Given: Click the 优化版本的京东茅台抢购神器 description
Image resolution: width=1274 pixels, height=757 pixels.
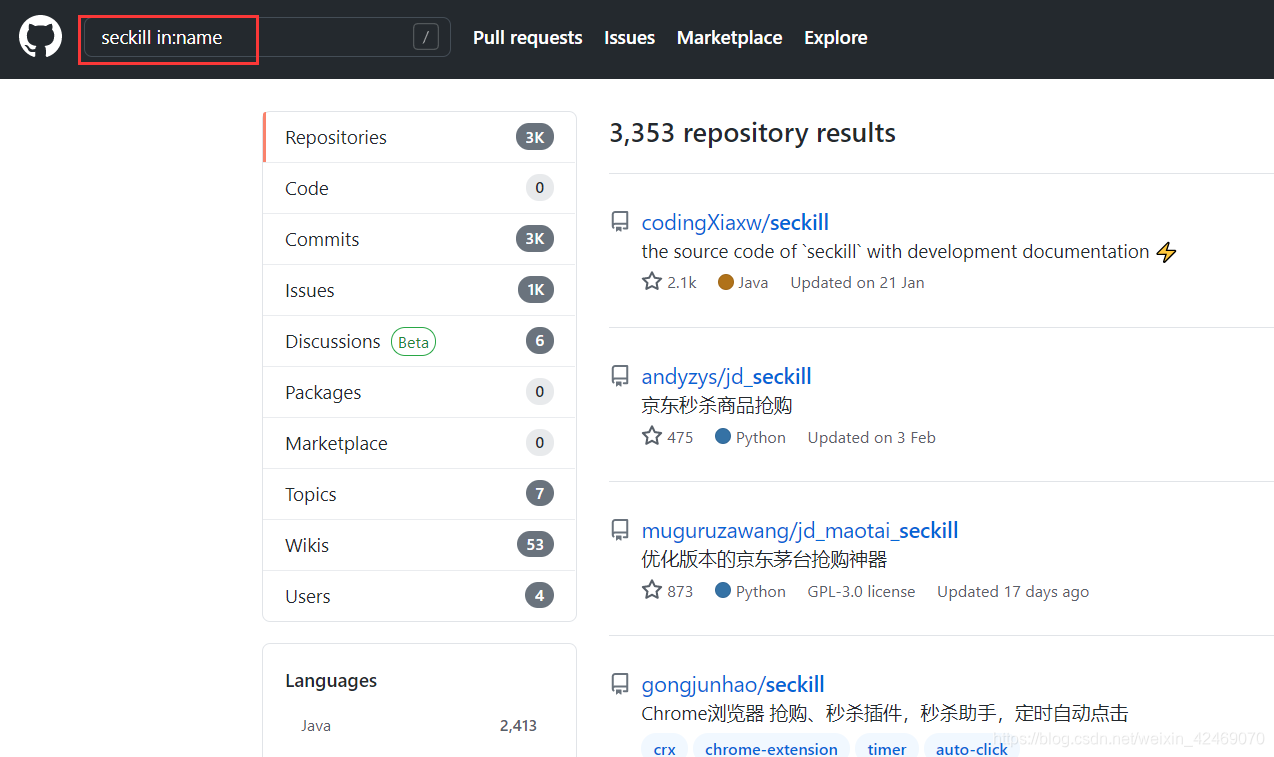Looking at the screenshot, I should pyautogui.click(x=764, y=559).
